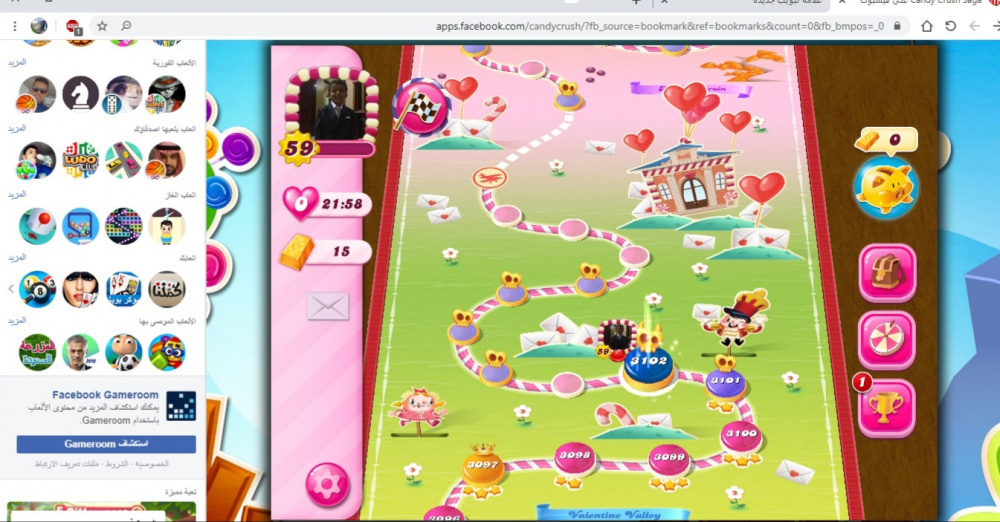The width and height of the screenshot is (1000, 522).
Task: Click المزيد next to العاب يلعبها اصدقاؤك
Action: click(17, 128)
